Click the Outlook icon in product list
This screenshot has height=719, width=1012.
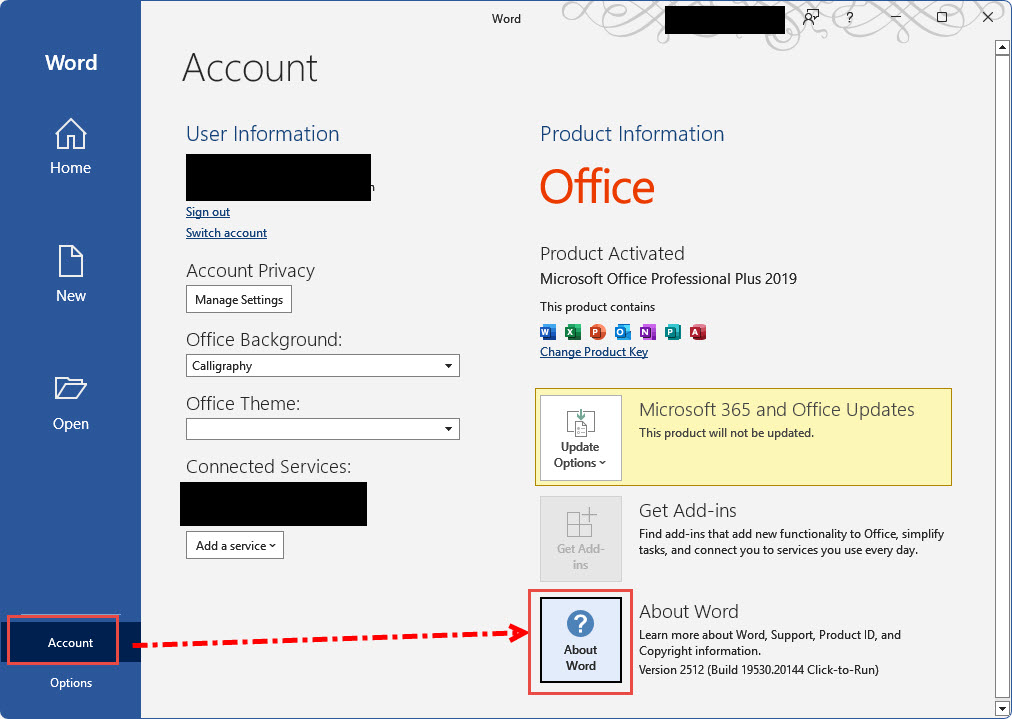pos(623,332)
